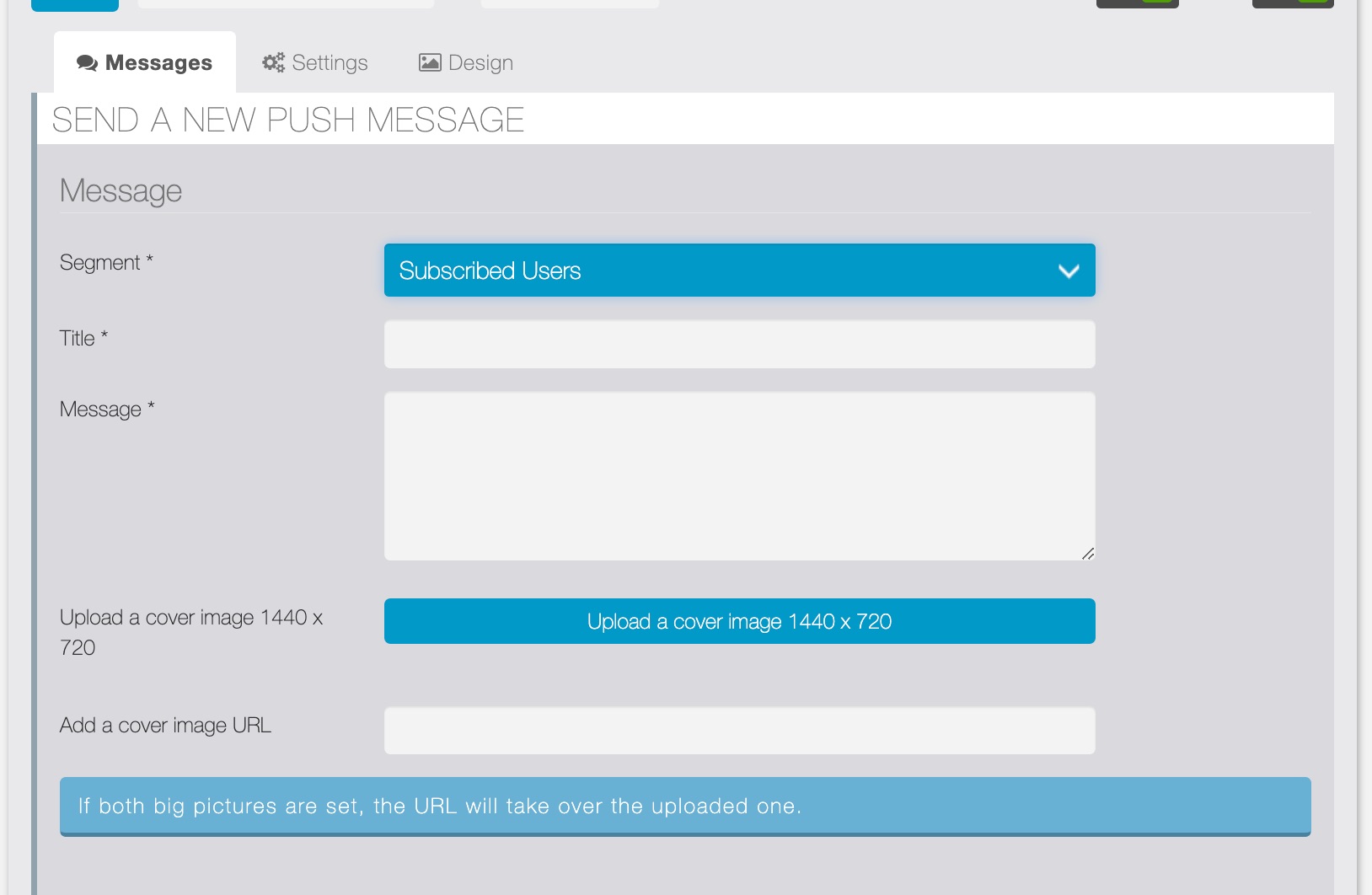
Task: Click the blue big pictures info banner
Action: (684, 807)
